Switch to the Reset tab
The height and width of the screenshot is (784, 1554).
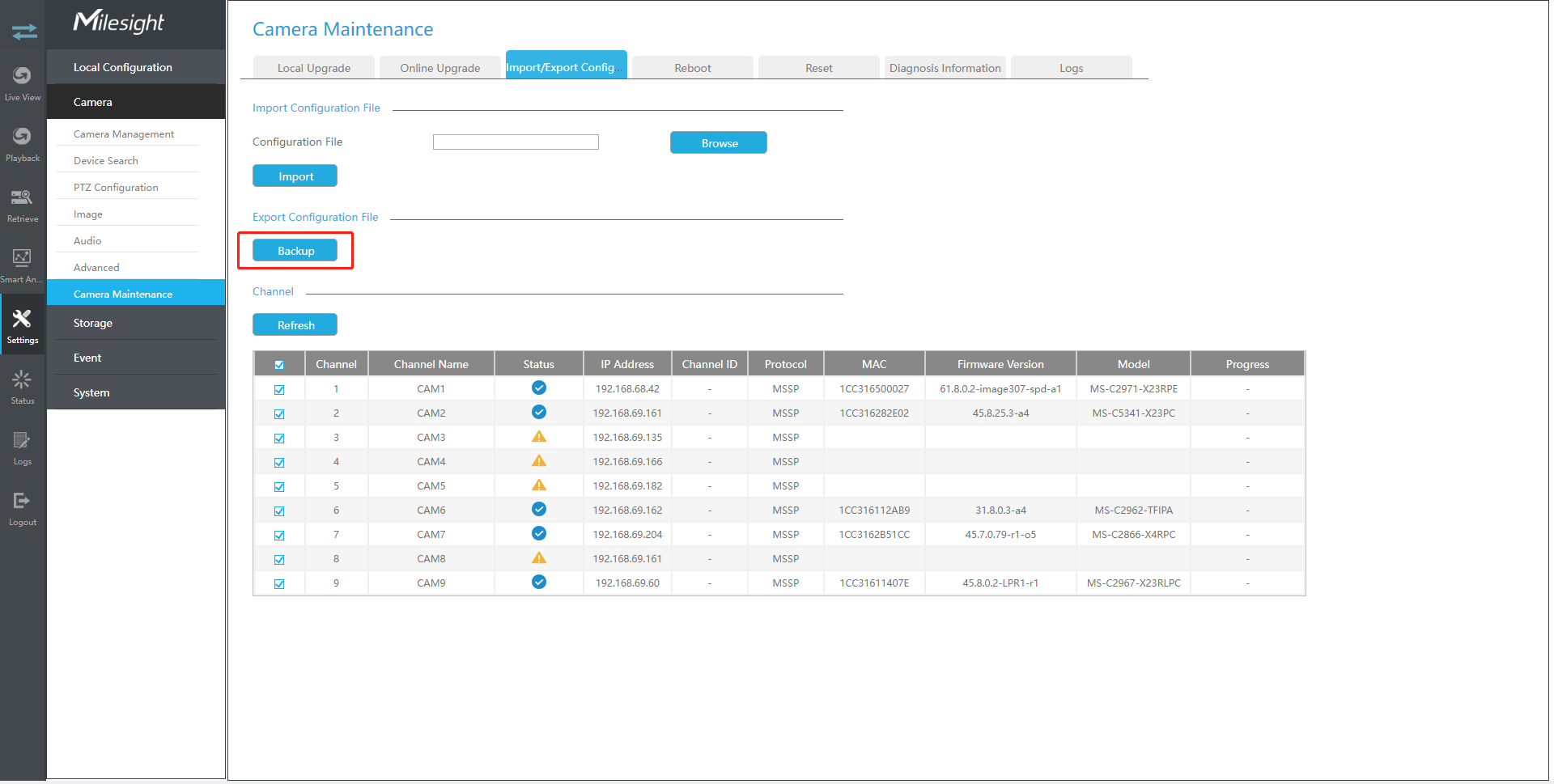click(819, 68)
